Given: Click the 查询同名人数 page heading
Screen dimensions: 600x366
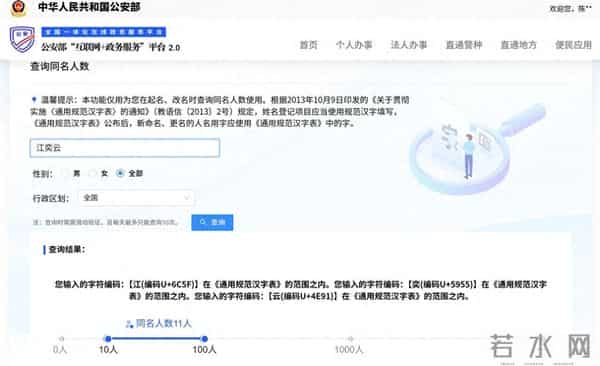Looking at the screenshot, I should (60, 66).
